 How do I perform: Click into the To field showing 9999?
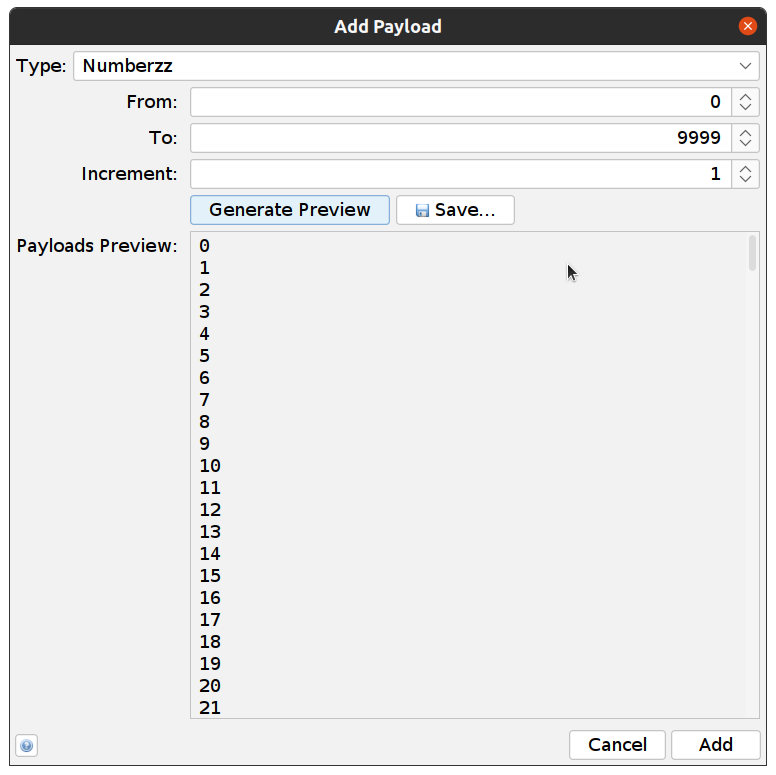[x=460, y=138]
